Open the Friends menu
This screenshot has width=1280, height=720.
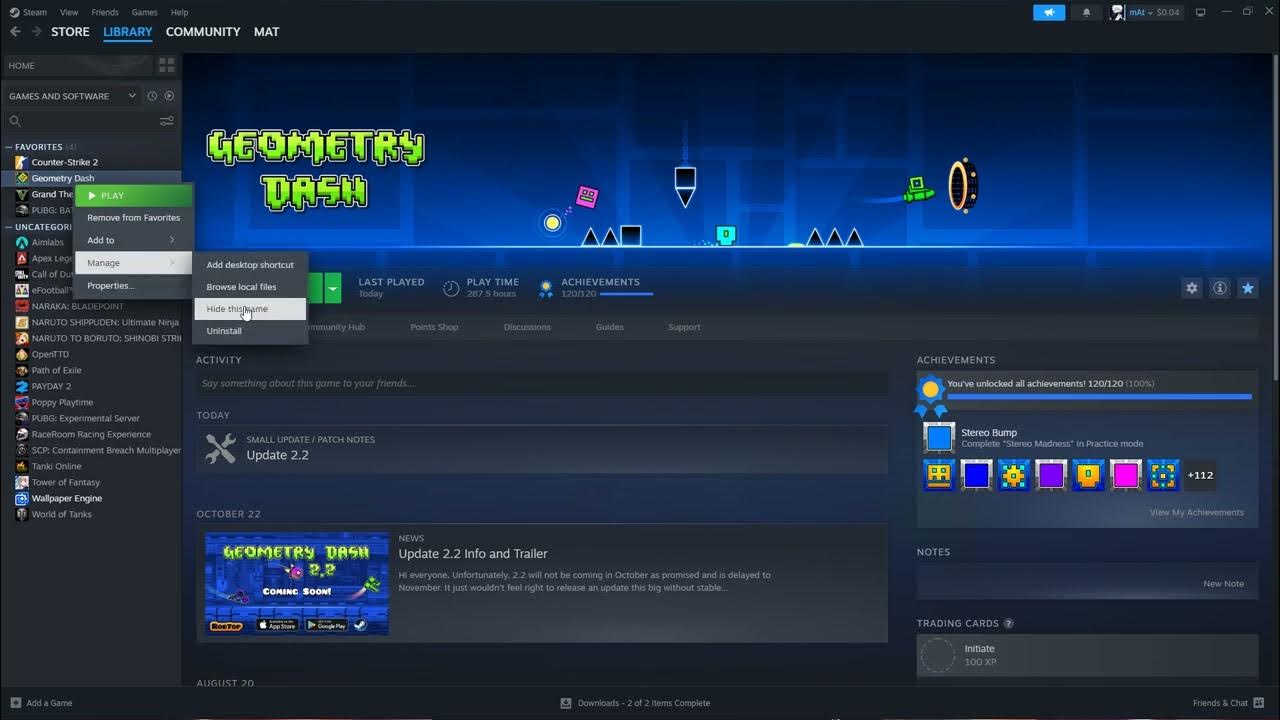(x=105, y=12)
